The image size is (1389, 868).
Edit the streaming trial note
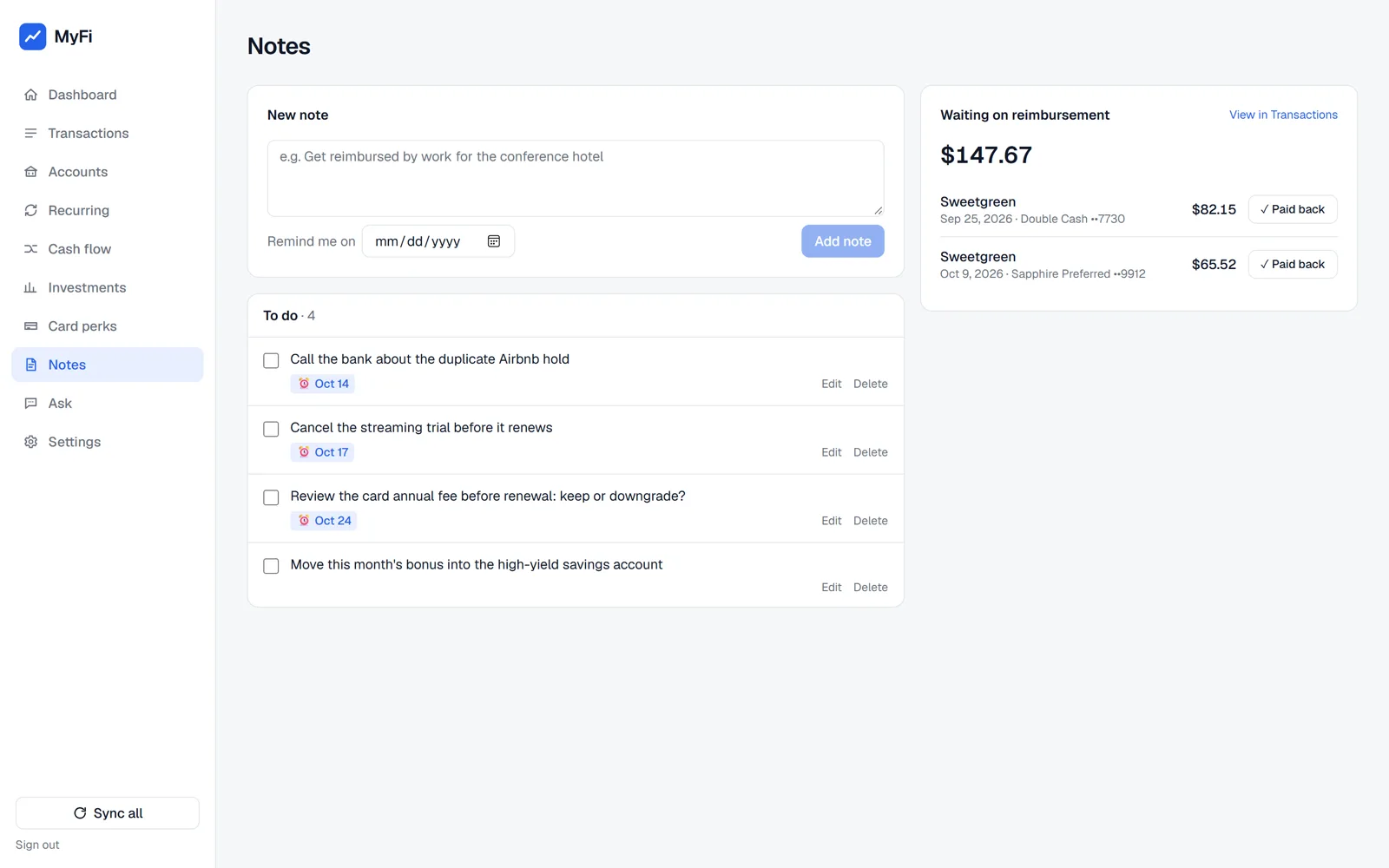pyautogui.click(x=832, y=452)
